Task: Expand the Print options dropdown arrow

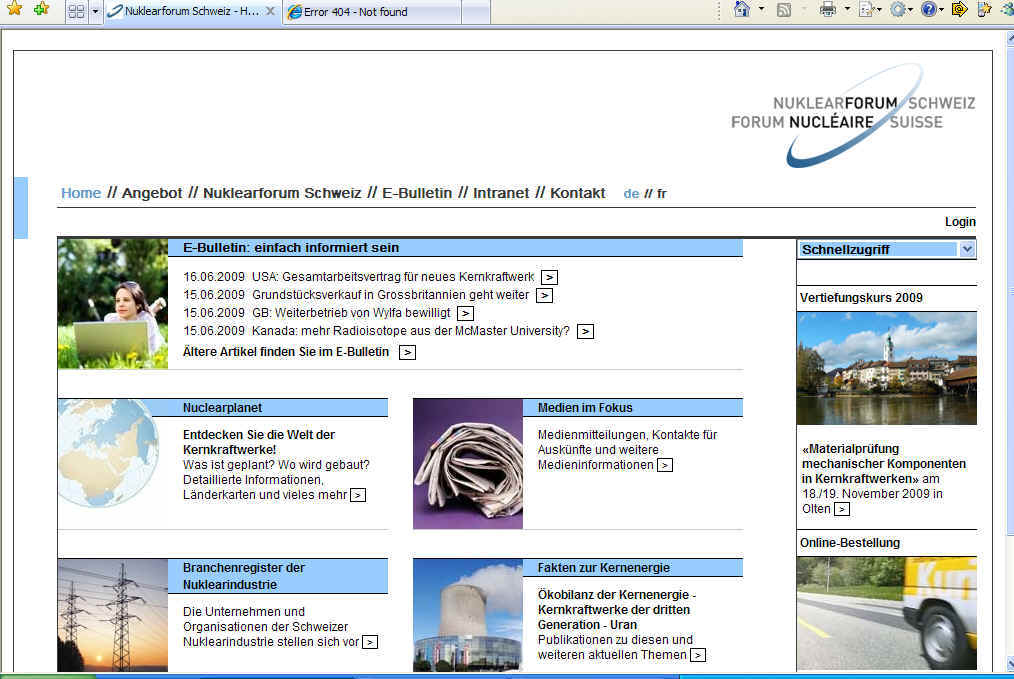Action: pyautogui.click(x=847, y=10)
